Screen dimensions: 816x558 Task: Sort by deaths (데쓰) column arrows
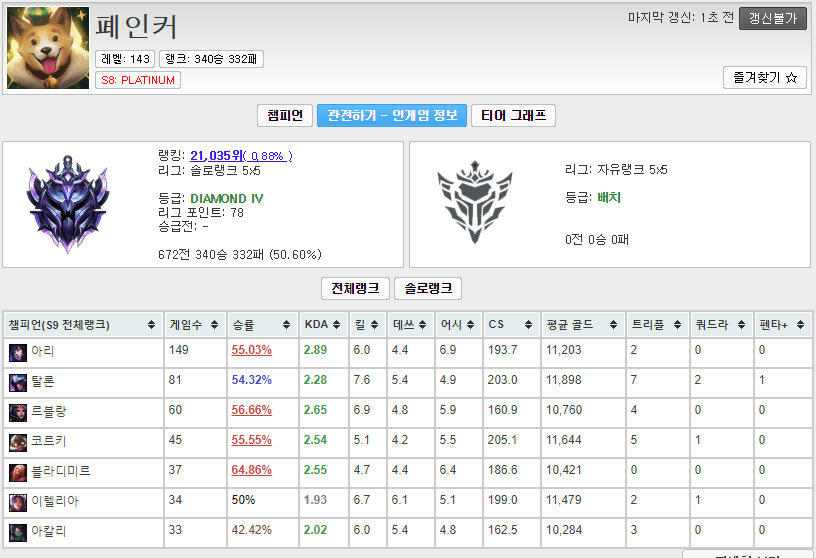(x=423, y=325)
